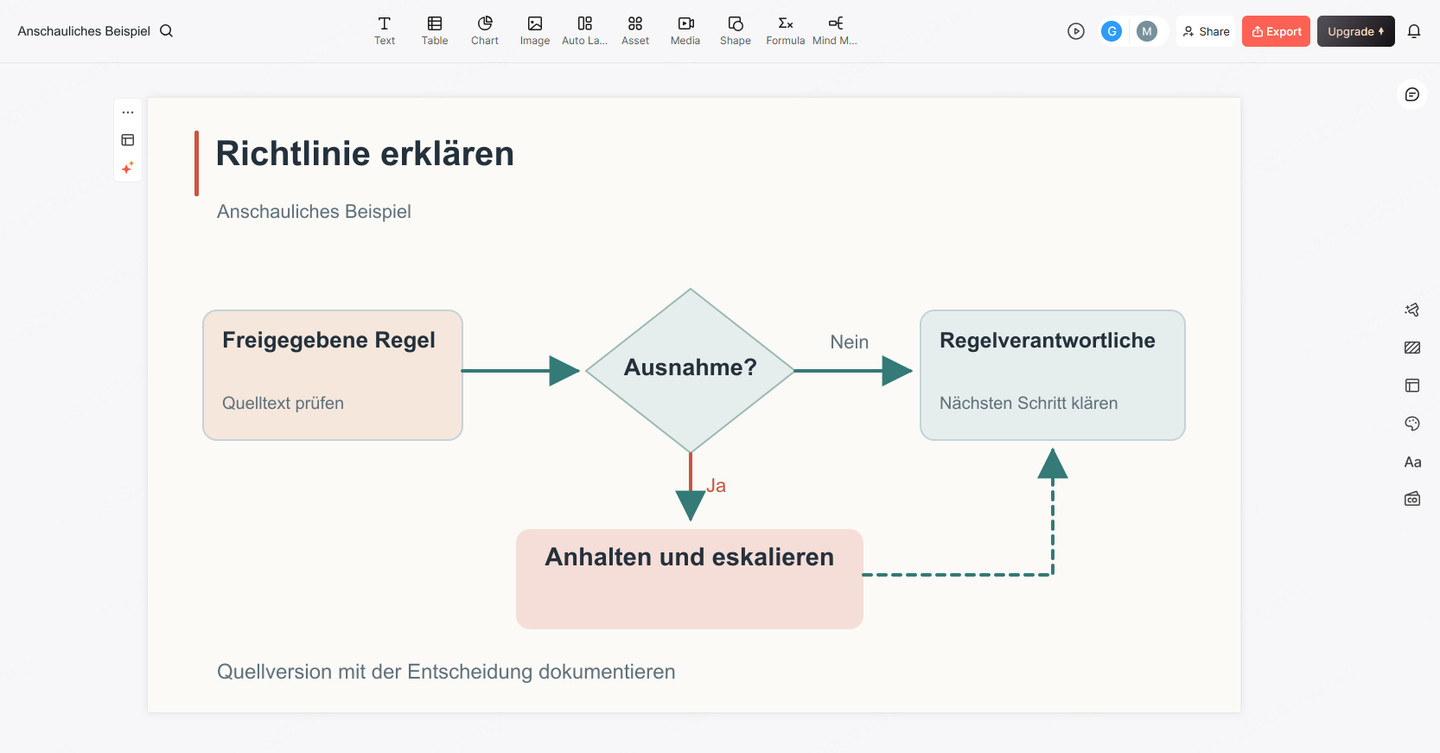This screenshot has height=753, width=1440.
Task: Click the search magnifier beside the document title
Action: pyautogui.click(x=167, y=31)
